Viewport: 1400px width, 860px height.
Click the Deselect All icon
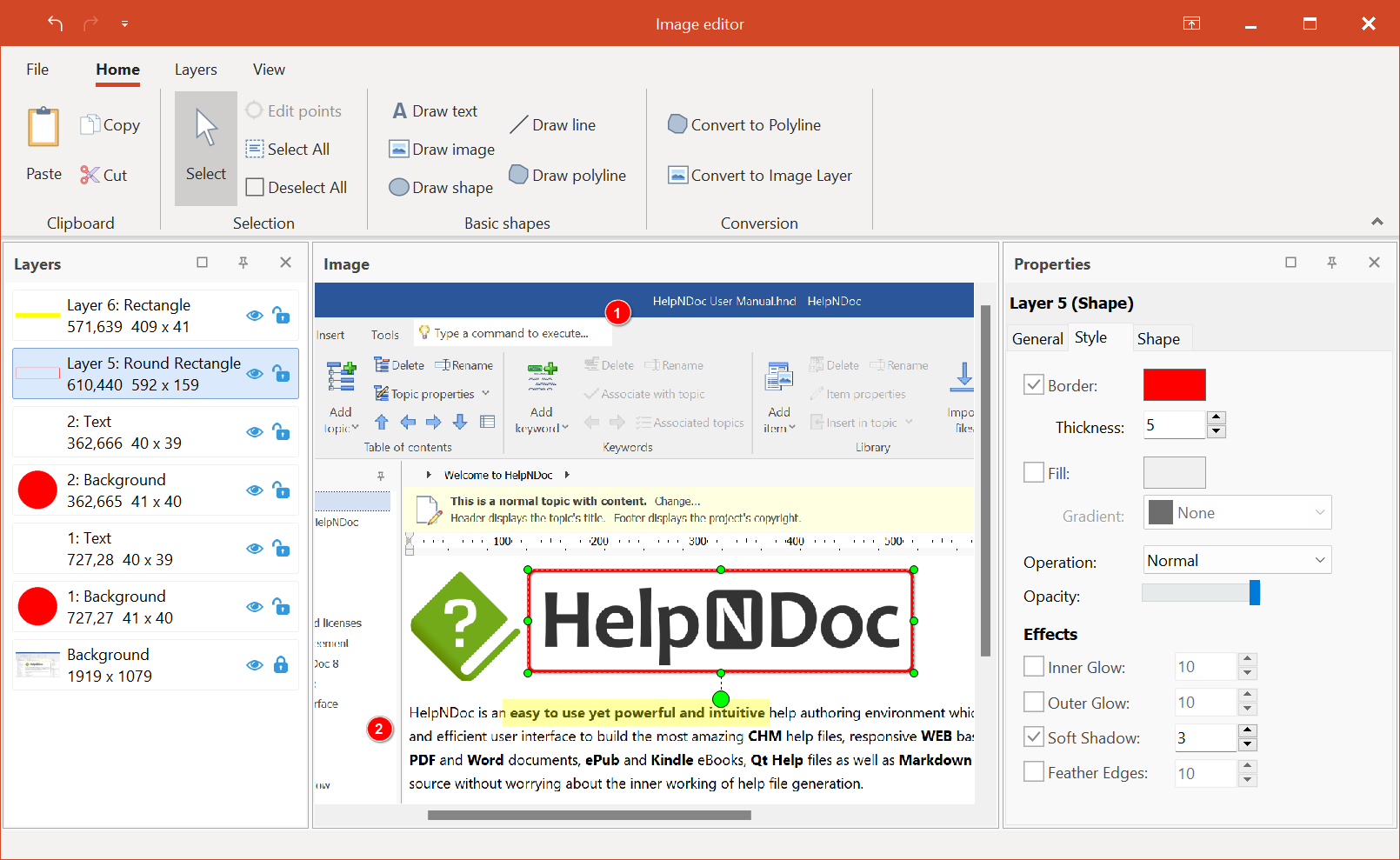pyautogui.click(x=255, y=187)
